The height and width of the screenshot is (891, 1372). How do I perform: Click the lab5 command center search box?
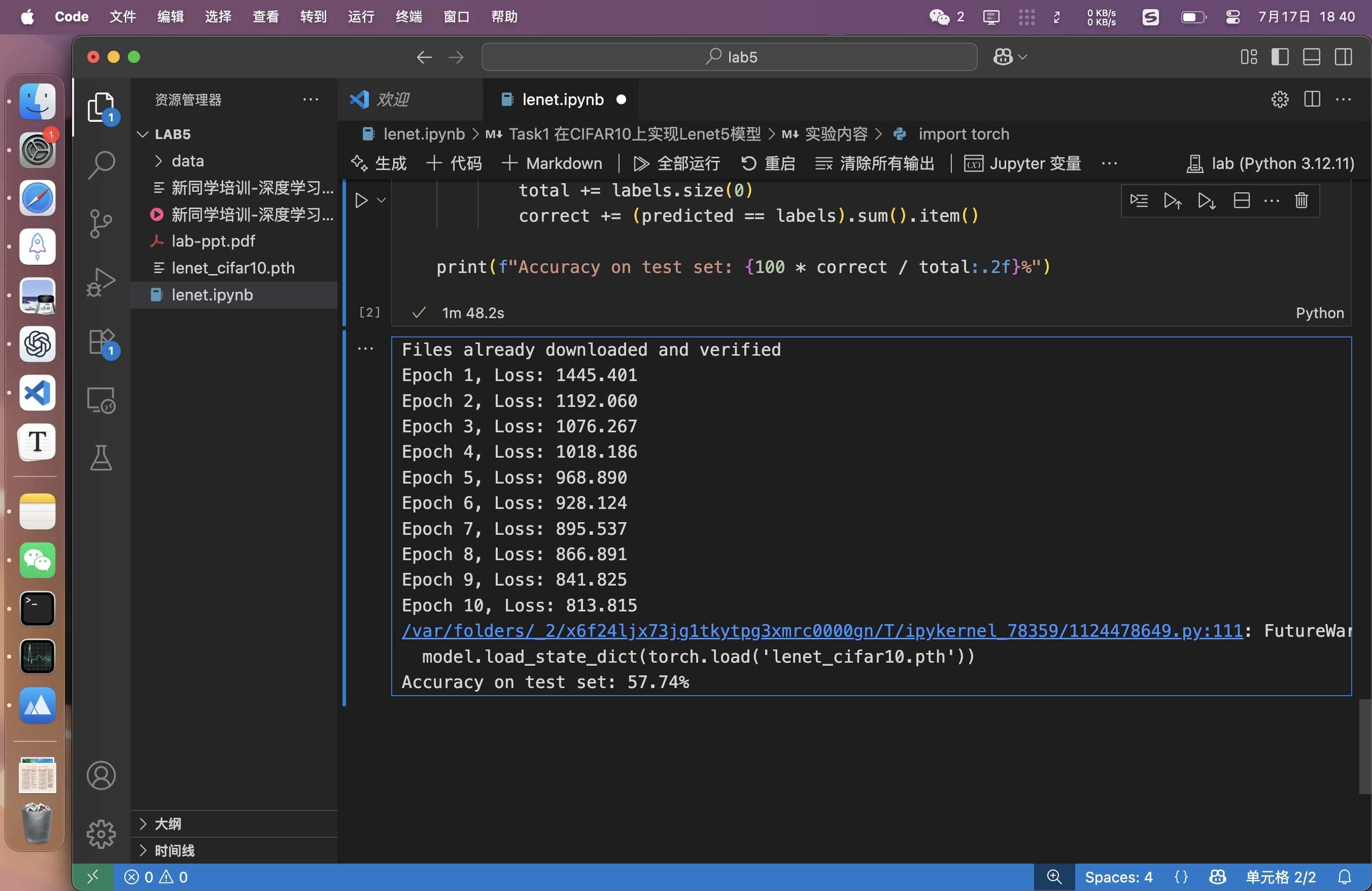click(x=729, y=57)
